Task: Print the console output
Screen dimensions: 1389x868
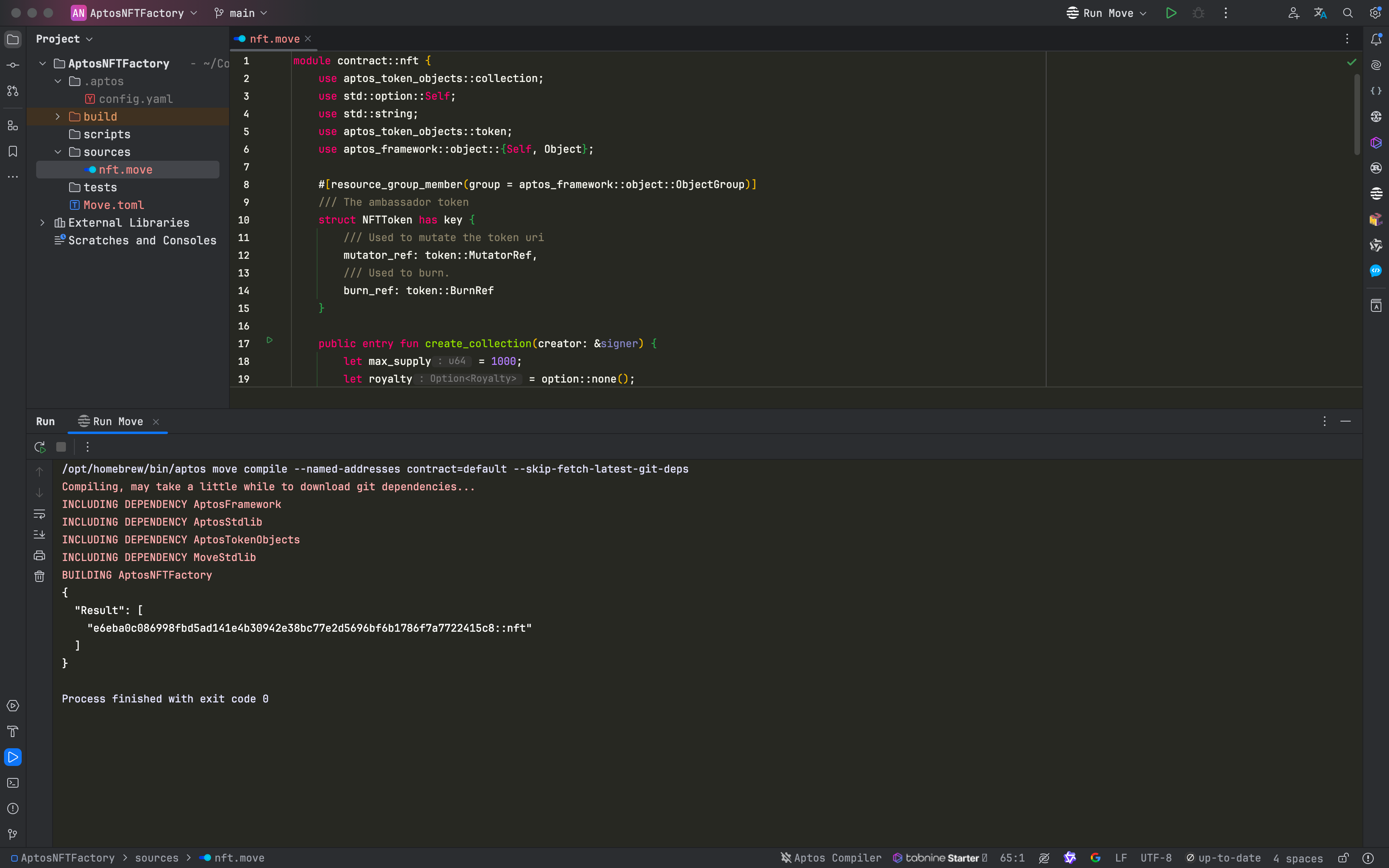Action: point(39,555)
